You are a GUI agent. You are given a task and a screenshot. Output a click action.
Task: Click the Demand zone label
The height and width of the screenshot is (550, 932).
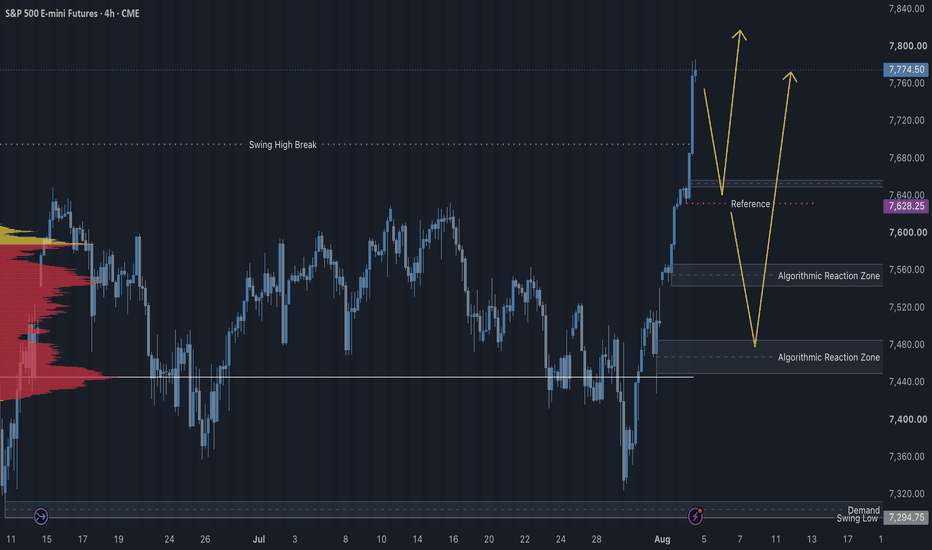pyautogui.click(x=863, y=510)
